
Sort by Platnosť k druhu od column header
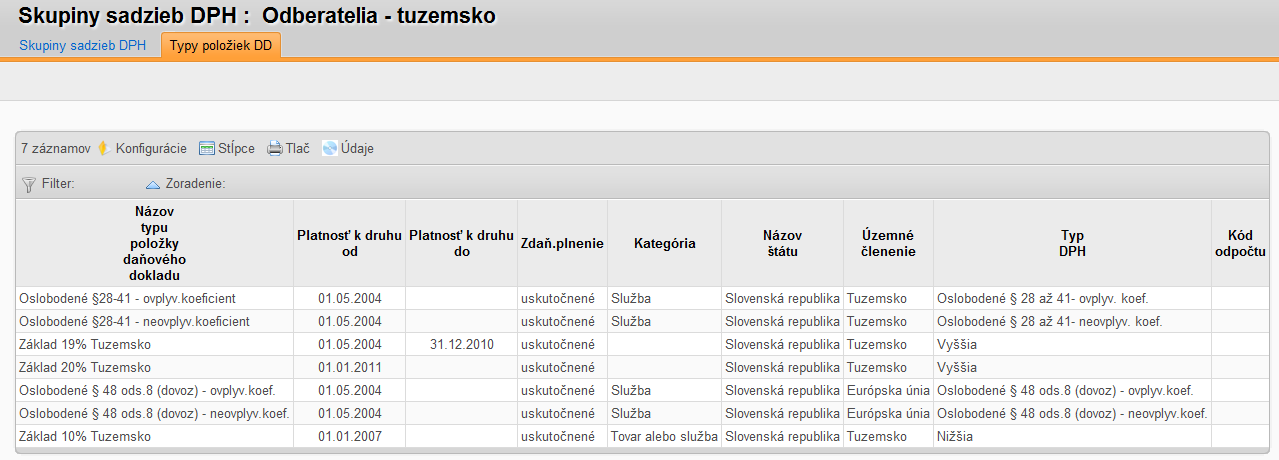tap(350, 243)
